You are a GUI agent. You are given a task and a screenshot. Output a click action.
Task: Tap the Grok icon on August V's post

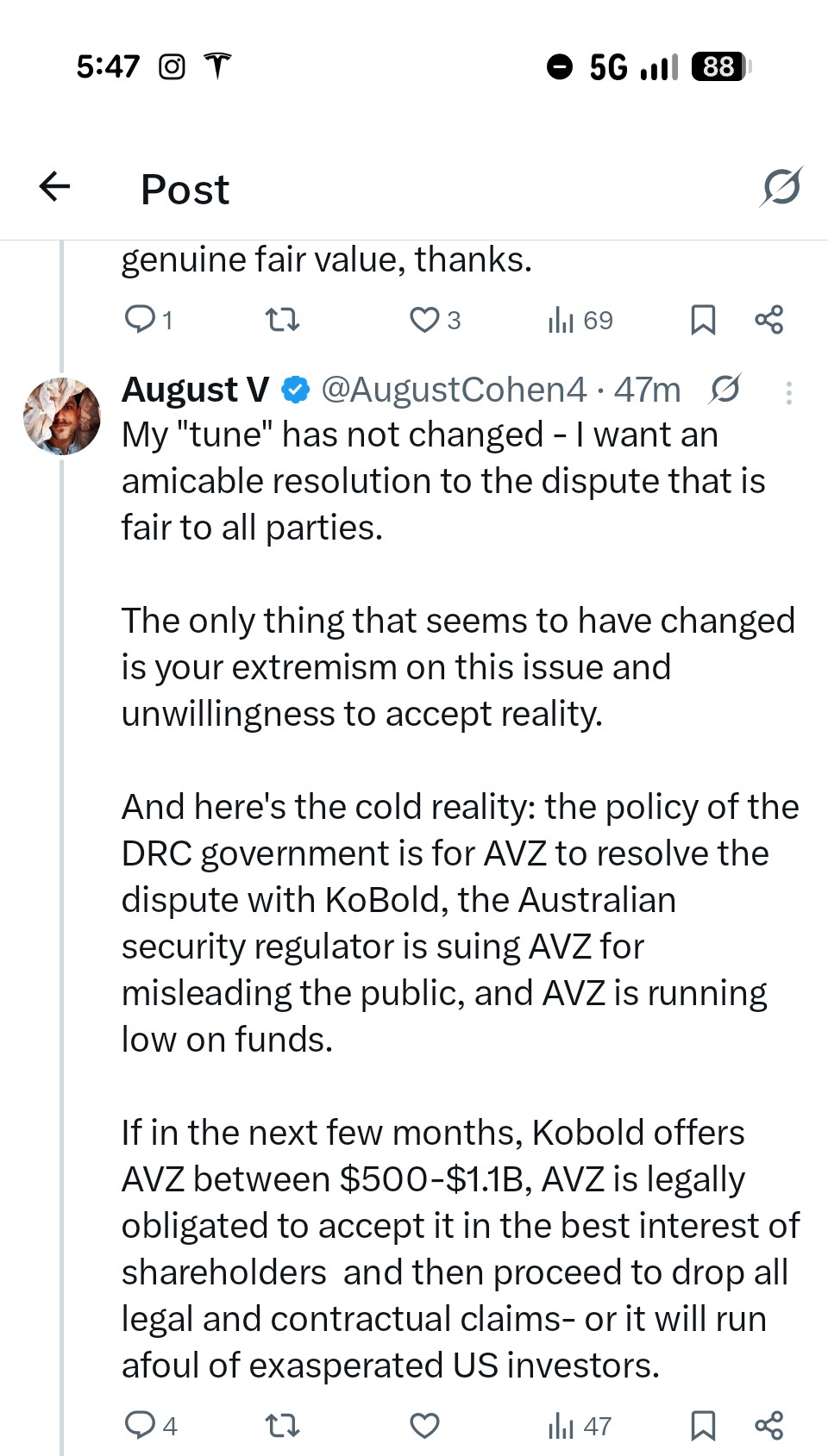(724, 390)
